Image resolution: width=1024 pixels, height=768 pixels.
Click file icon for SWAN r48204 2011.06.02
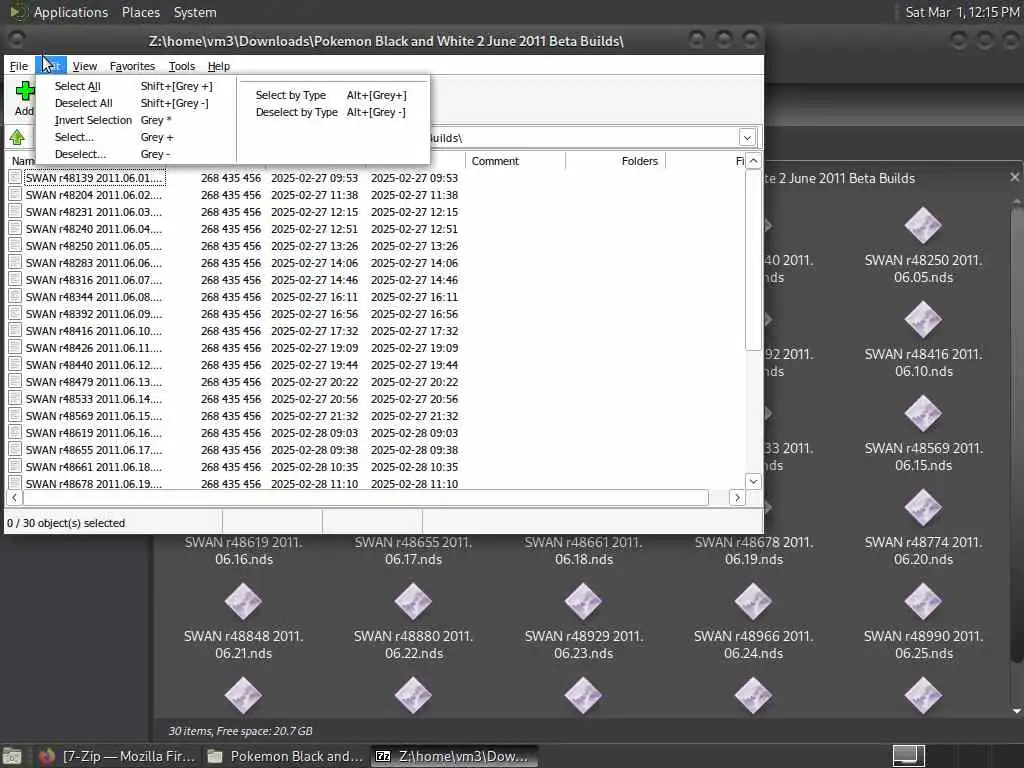15,195
